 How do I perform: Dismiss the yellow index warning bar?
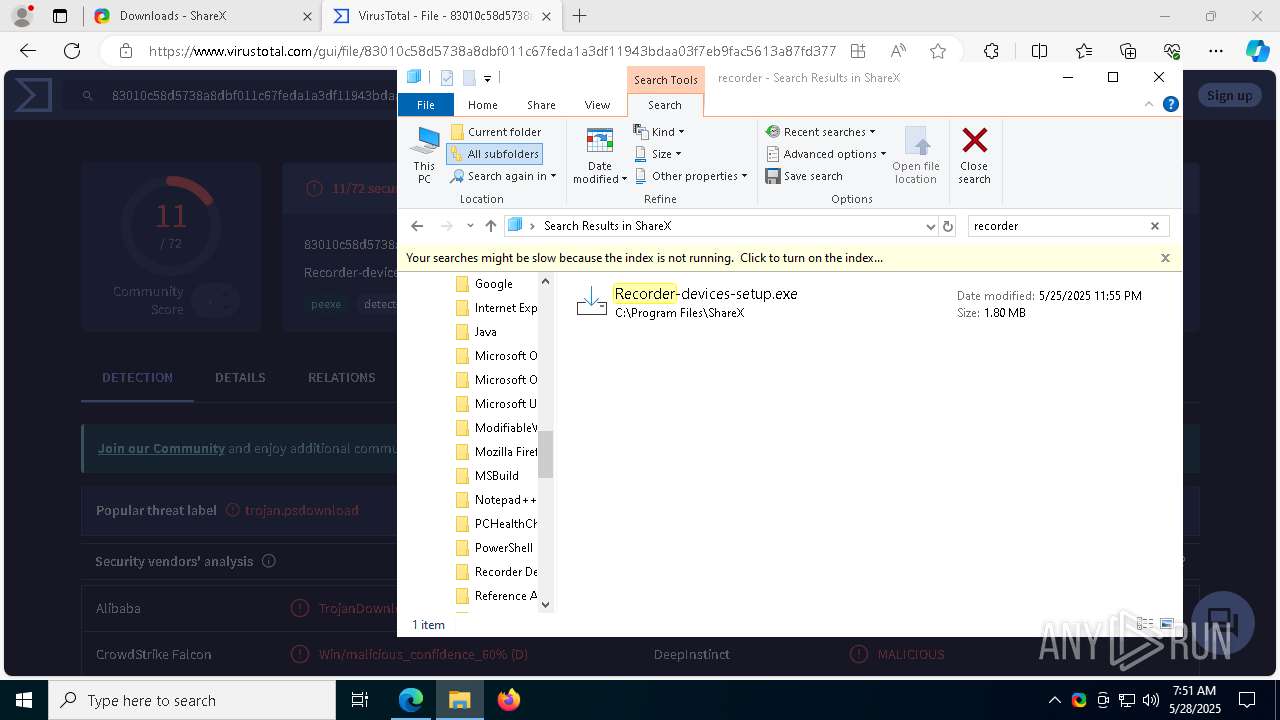coord(1165,258)
